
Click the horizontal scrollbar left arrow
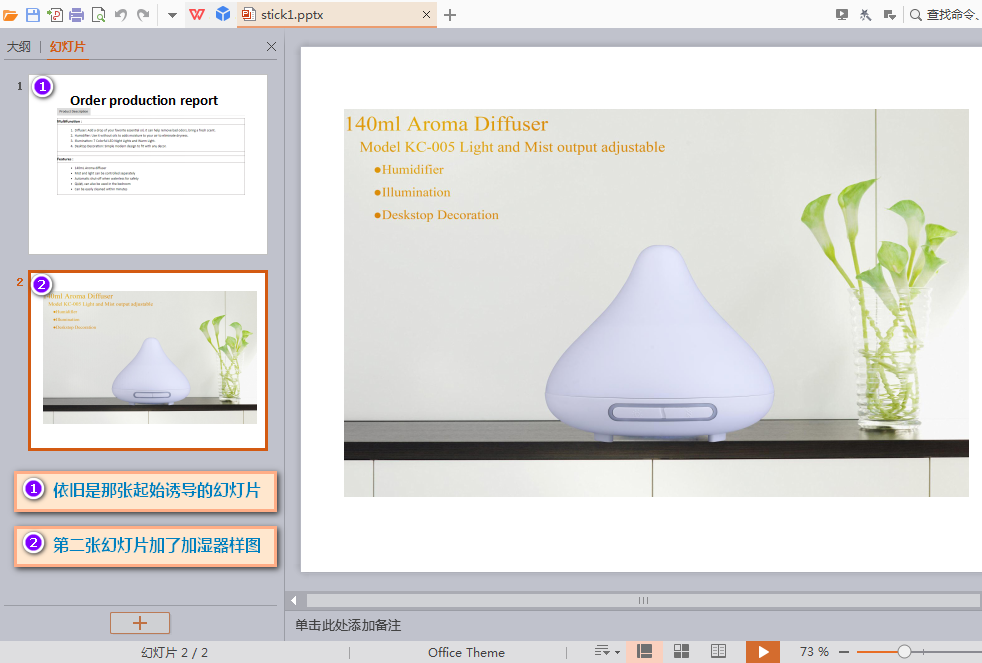294,600
